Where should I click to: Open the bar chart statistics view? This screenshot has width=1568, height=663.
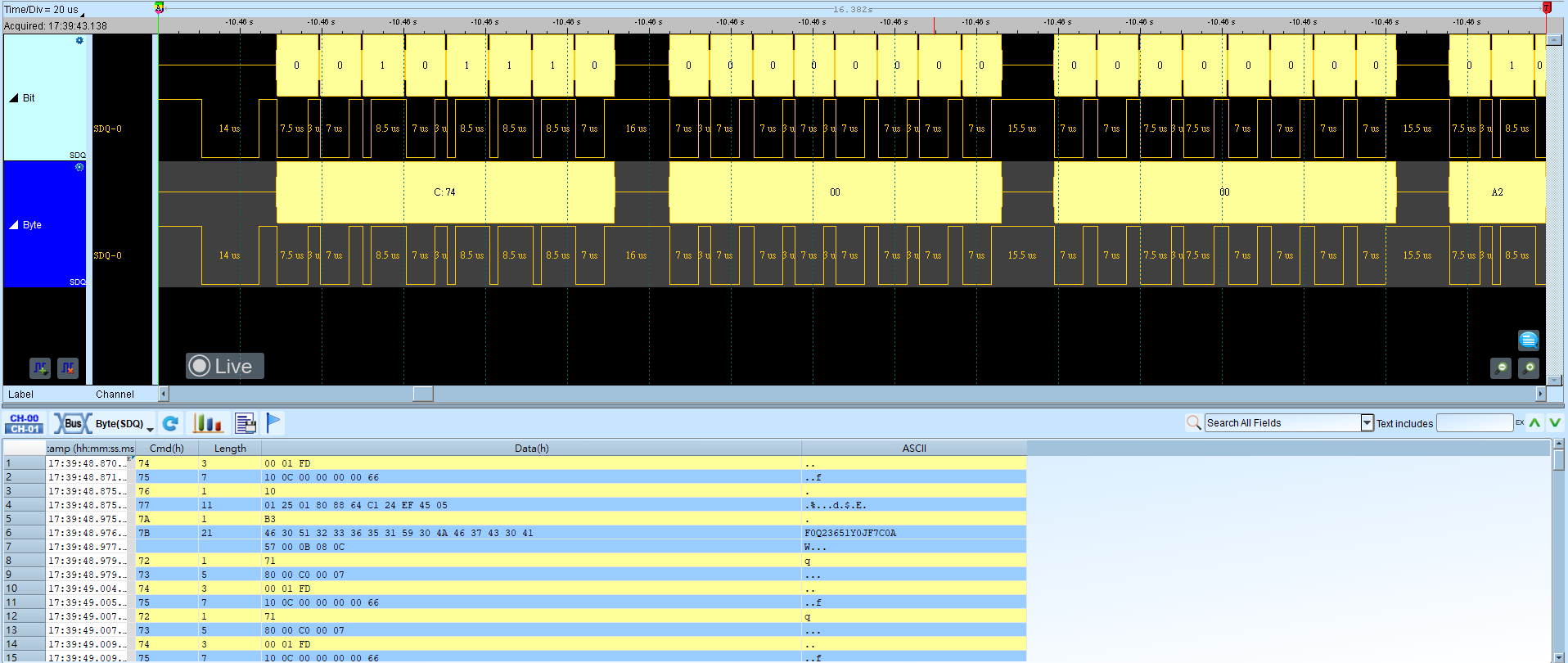tap(208, 423)
